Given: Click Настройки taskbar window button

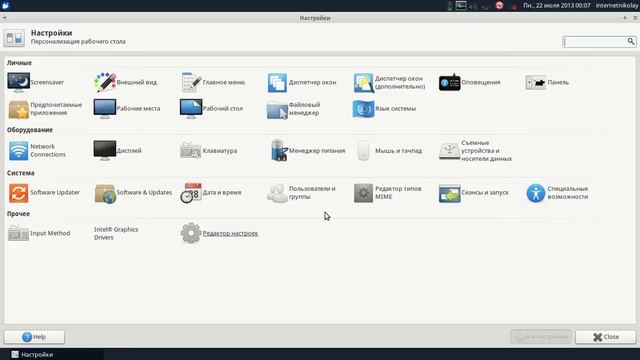Looking at the screenshot, I should (x=52, y=354).
